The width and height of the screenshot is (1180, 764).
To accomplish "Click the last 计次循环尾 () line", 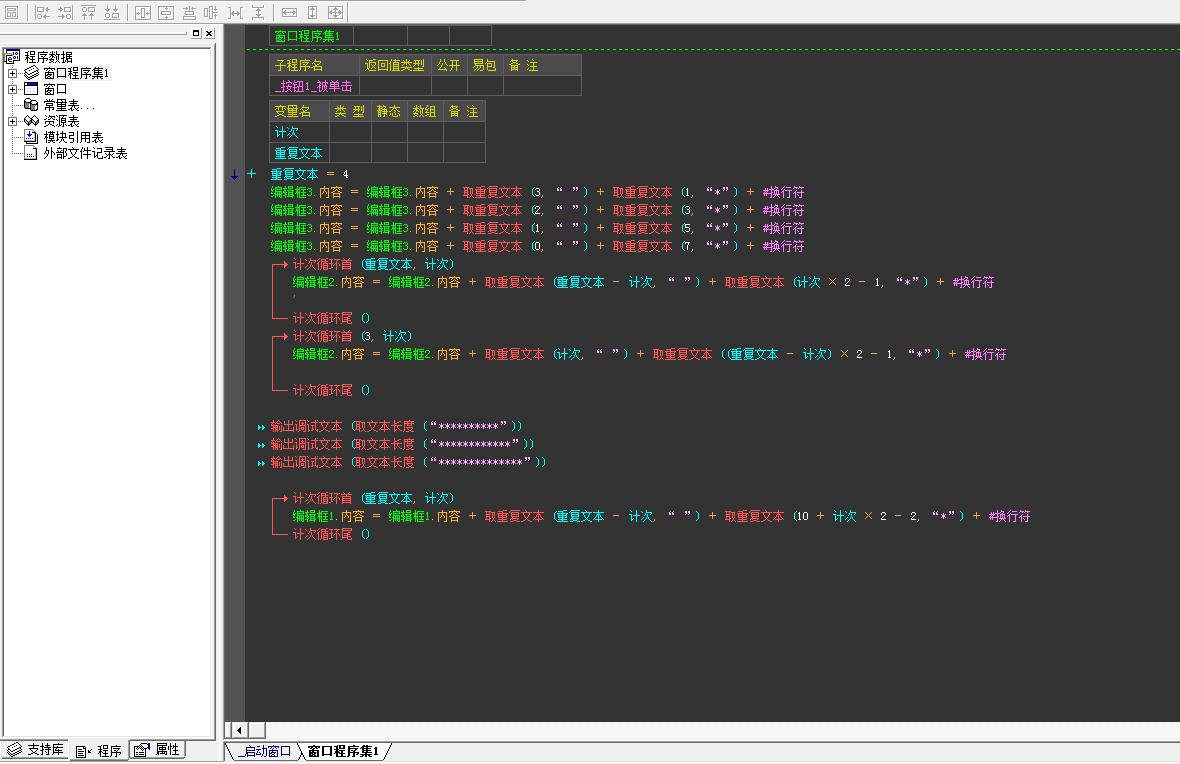I will coord(331,534).
